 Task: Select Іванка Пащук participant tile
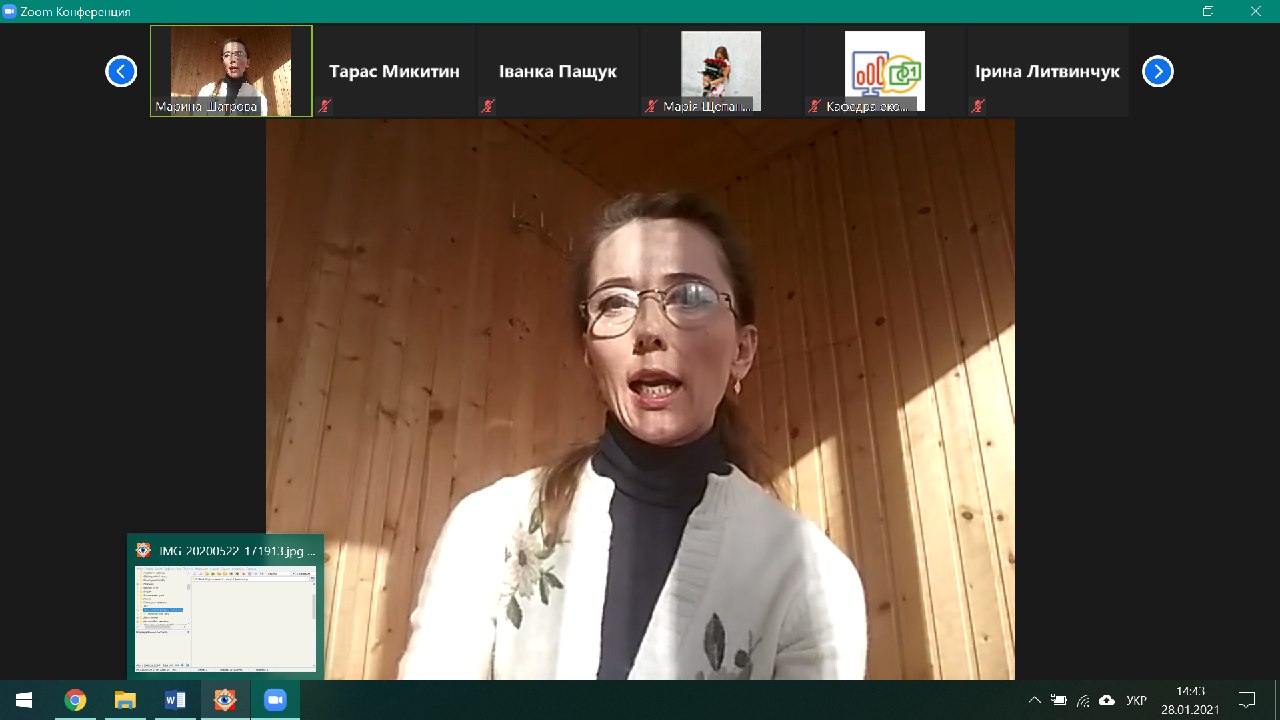[558, 71]
